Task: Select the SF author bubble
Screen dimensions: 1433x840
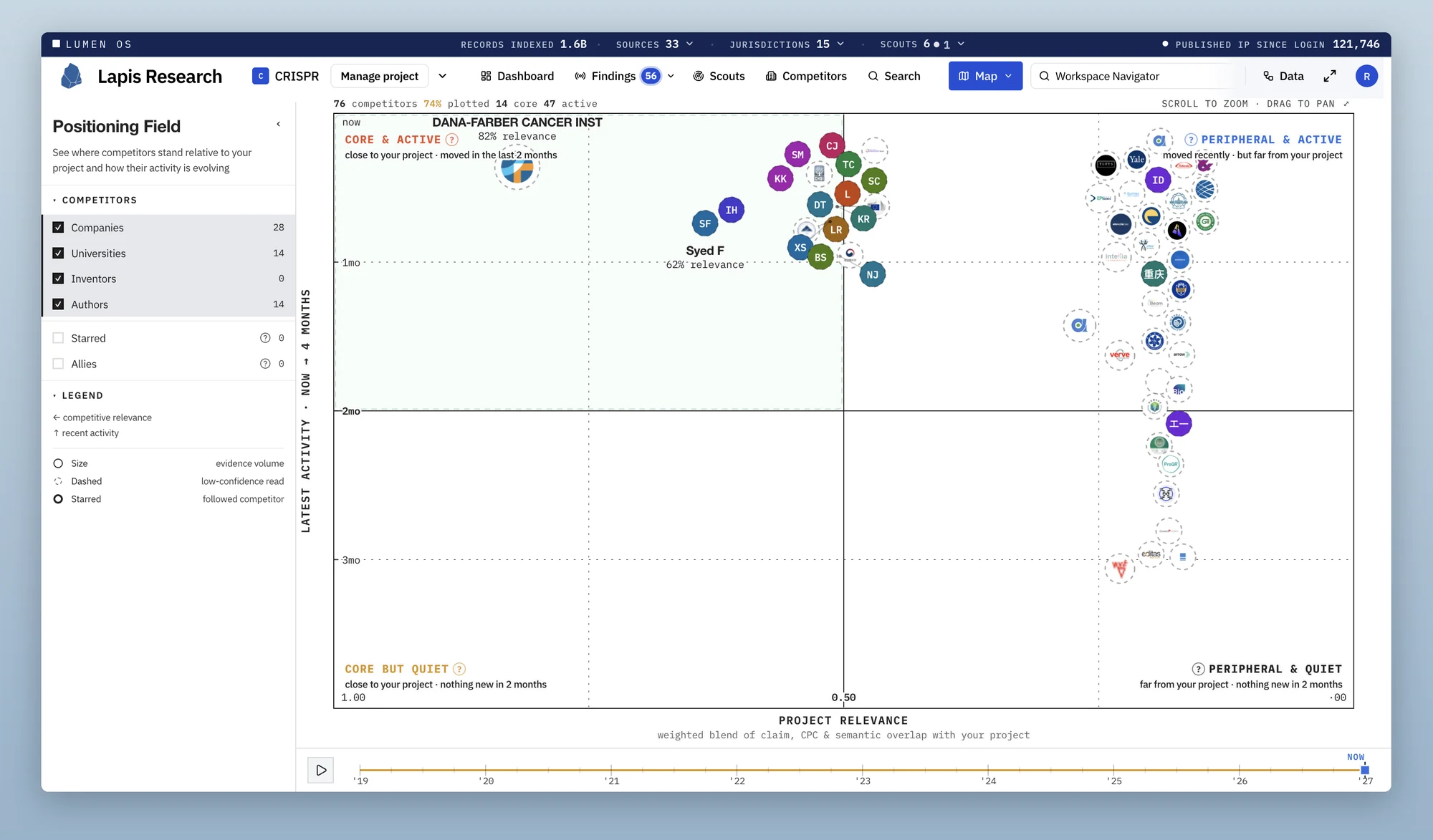Action: pos(705,223)
